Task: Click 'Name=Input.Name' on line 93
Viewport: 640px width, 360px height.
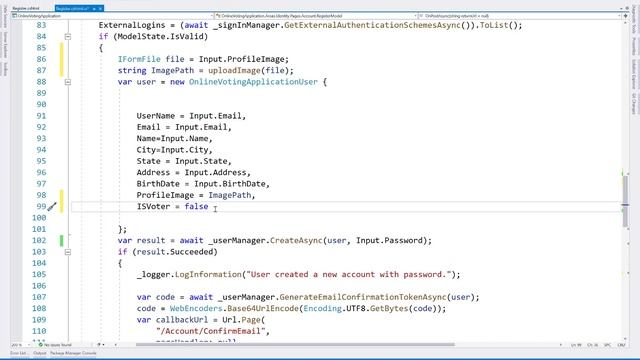Action: coord(173,138)
